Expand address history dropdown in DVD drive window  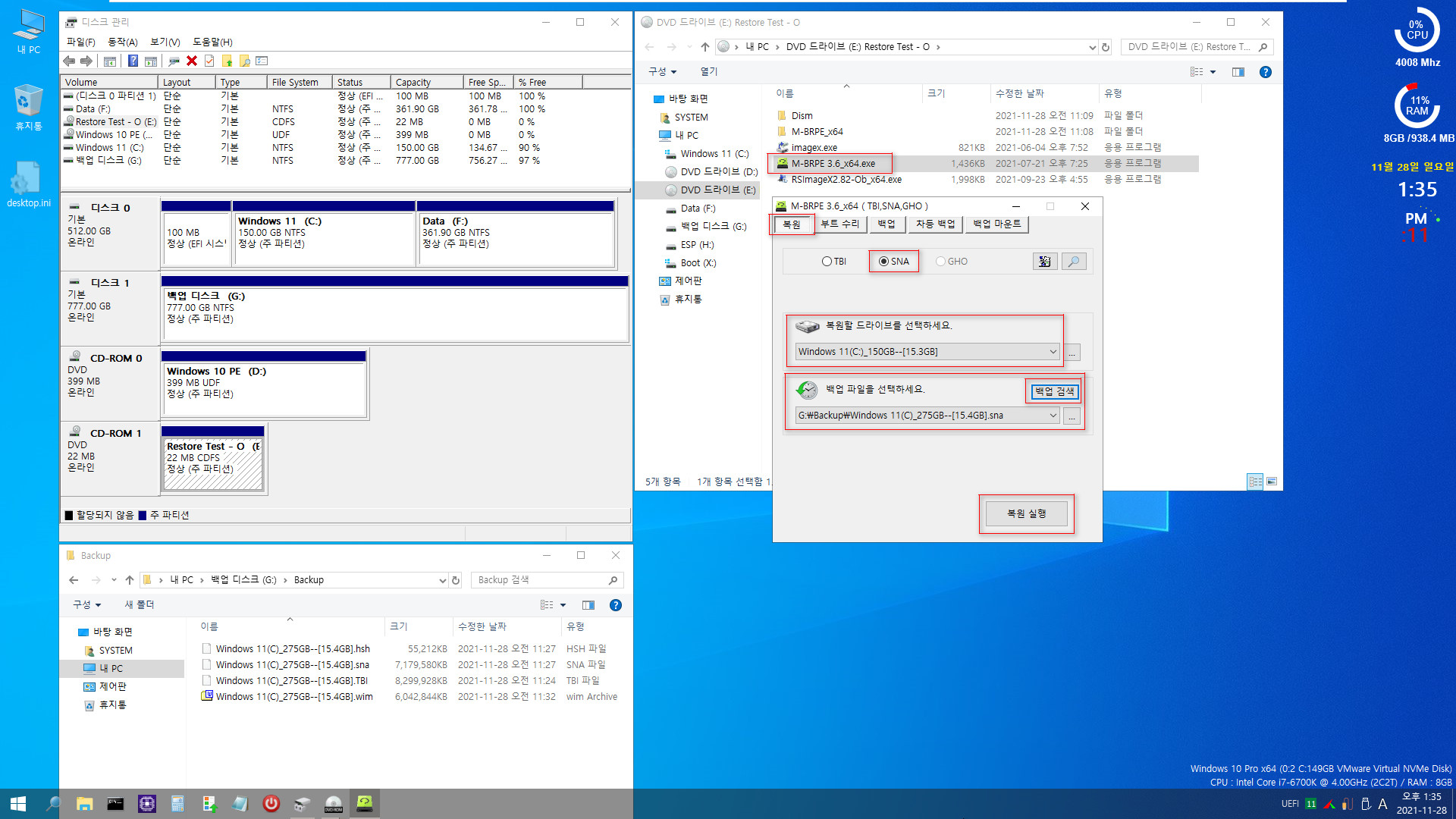tap(1093, 47)
